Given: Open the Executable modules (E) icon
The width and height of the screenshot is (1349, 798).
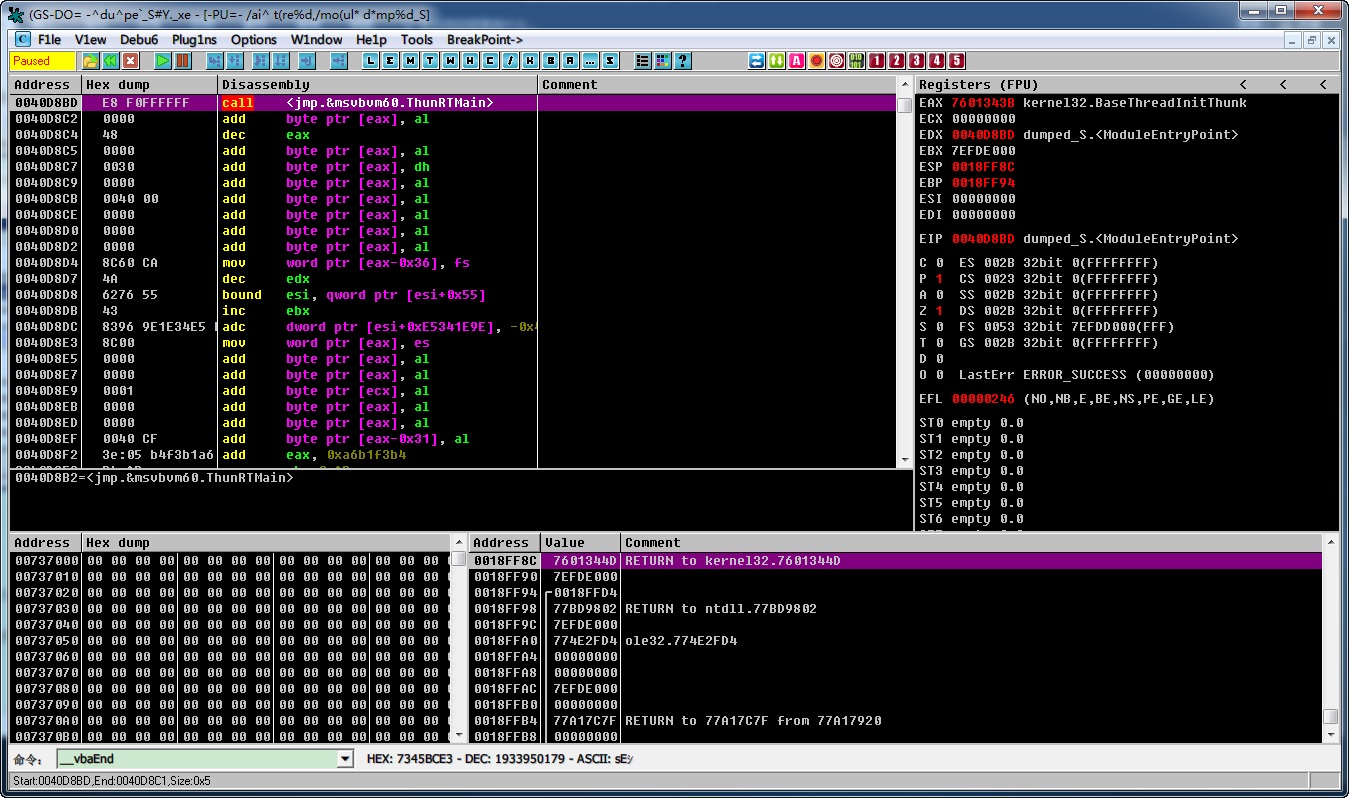Looking at the screenshot, I should click(390, 61).
